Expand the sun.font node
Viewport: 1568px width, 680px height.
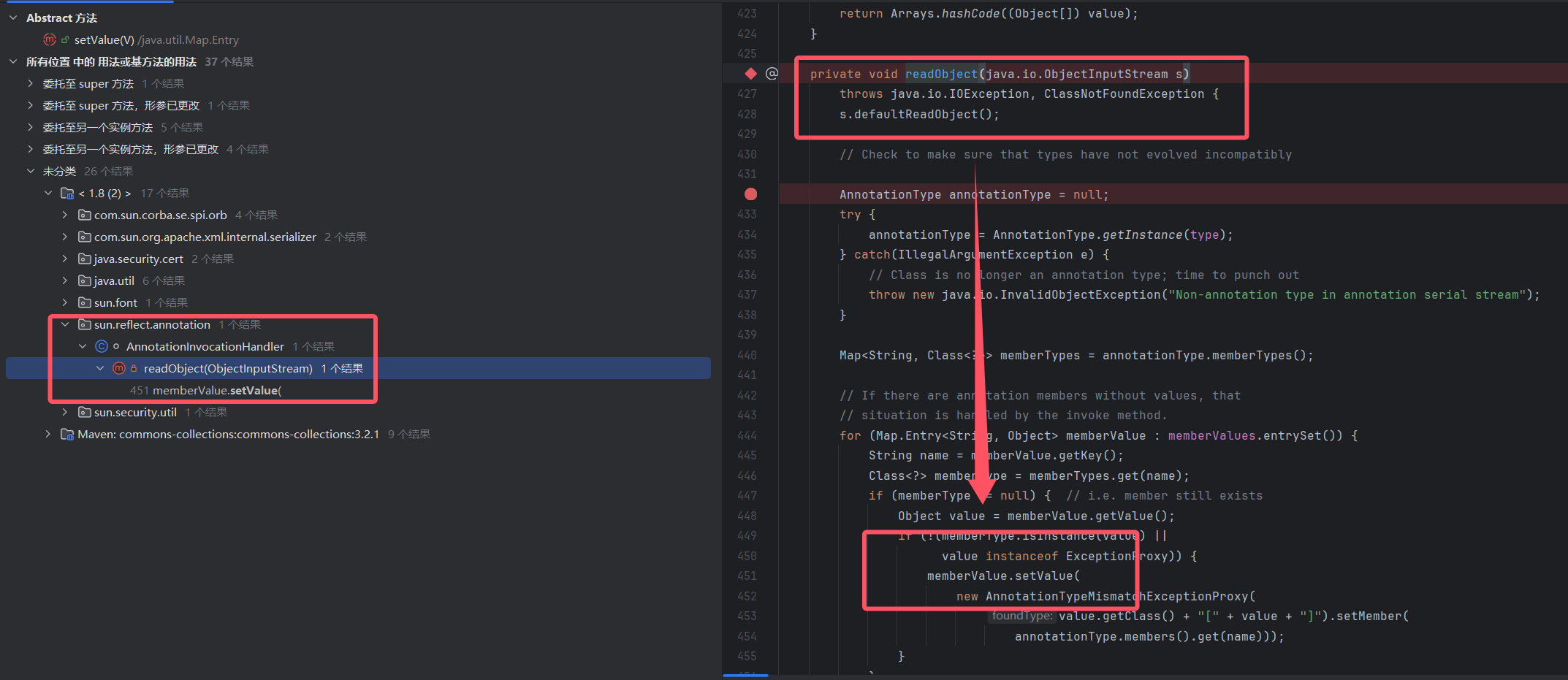tap(65, 302)
